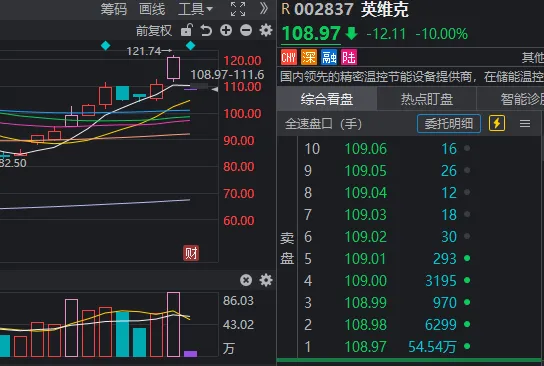Image resolution: width=544 pixels, height=366 pixels.
Task: Select sell level 5 price 109.01
Action: coord(366,259)
